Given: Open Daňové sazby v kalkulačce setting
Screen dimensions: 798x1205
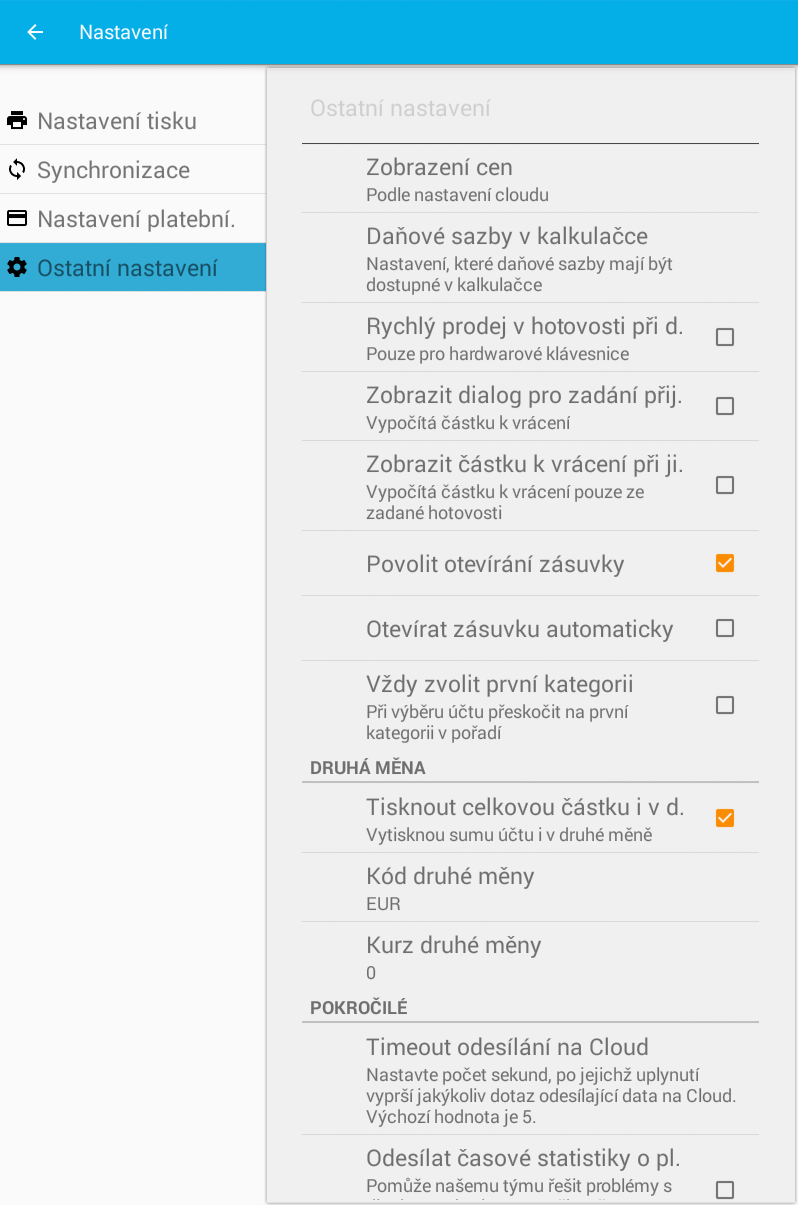Looking at the screenshot, I should 530,258.
